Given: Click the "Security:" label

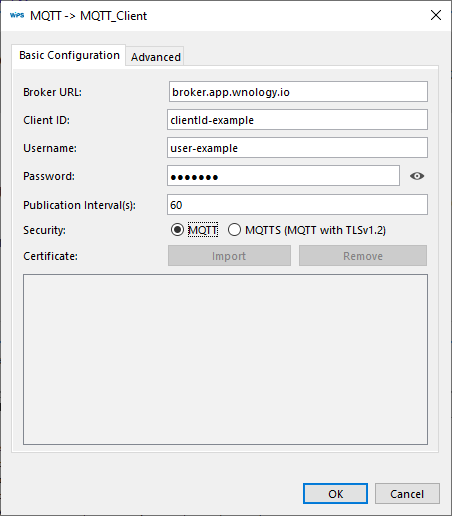Looking at the screenshot, I should (x=44, y=230).
